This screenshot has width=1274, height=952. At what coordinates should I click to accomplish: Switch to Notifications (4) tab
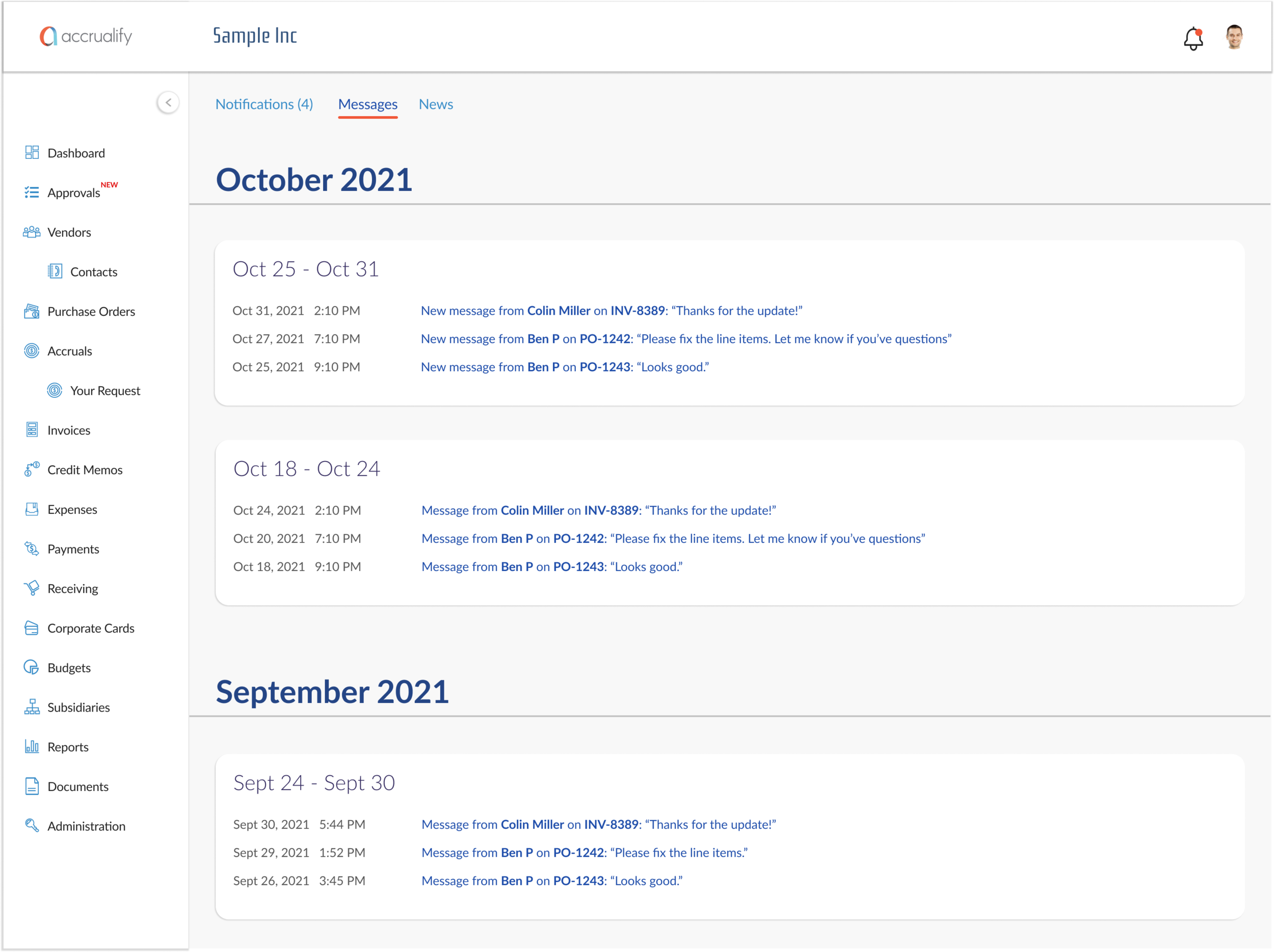pos(264,104)
